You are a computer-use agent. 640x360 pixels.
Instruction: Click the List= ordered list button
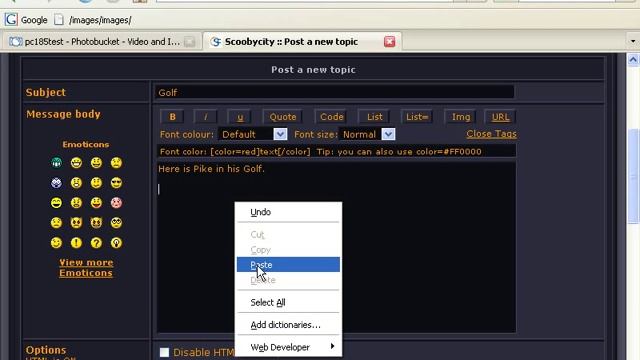(417, 117)
